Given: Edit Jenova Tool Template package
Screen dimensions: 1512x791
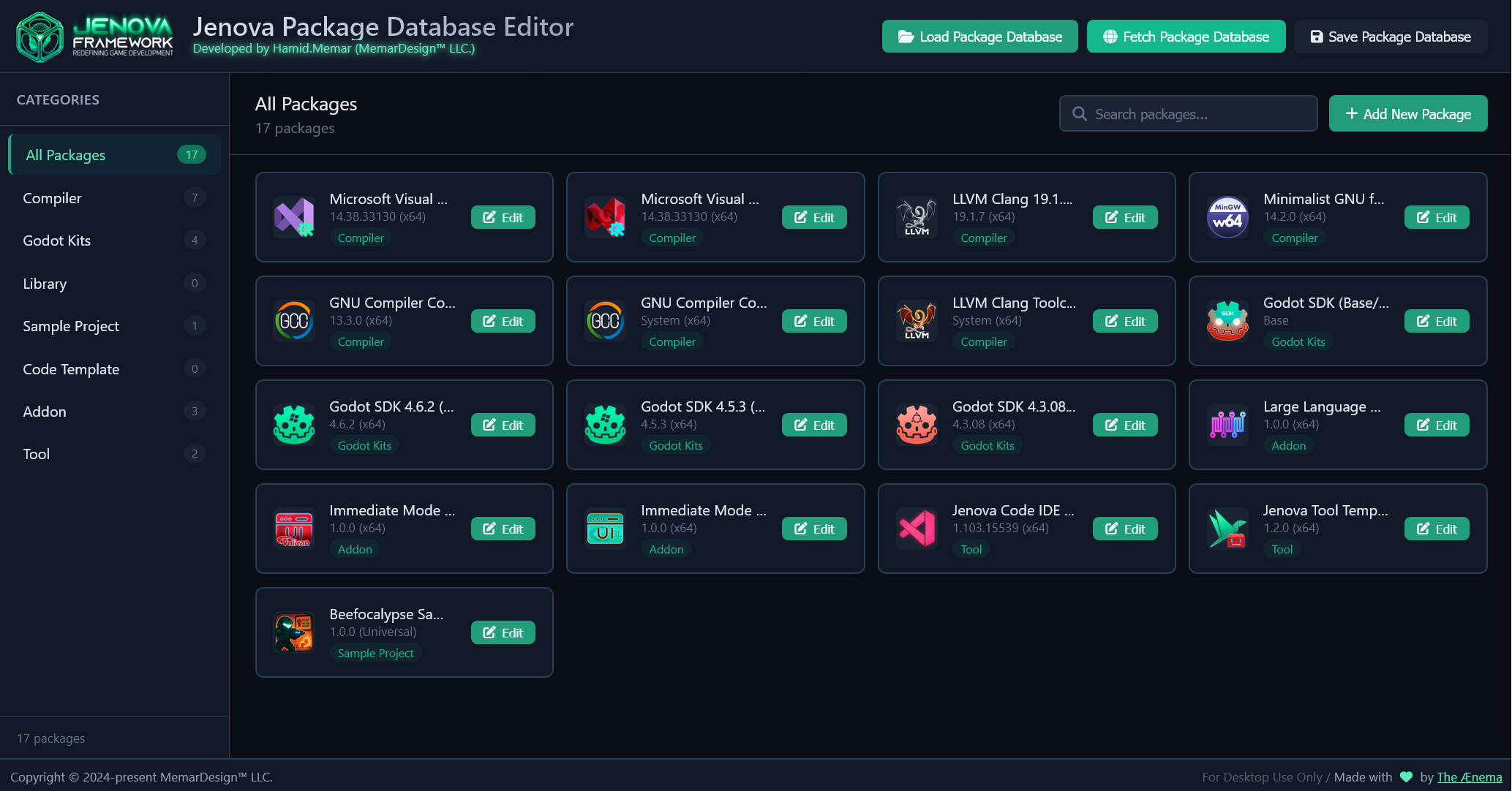Looking at the screenshot, I should tap(1437, 529).
